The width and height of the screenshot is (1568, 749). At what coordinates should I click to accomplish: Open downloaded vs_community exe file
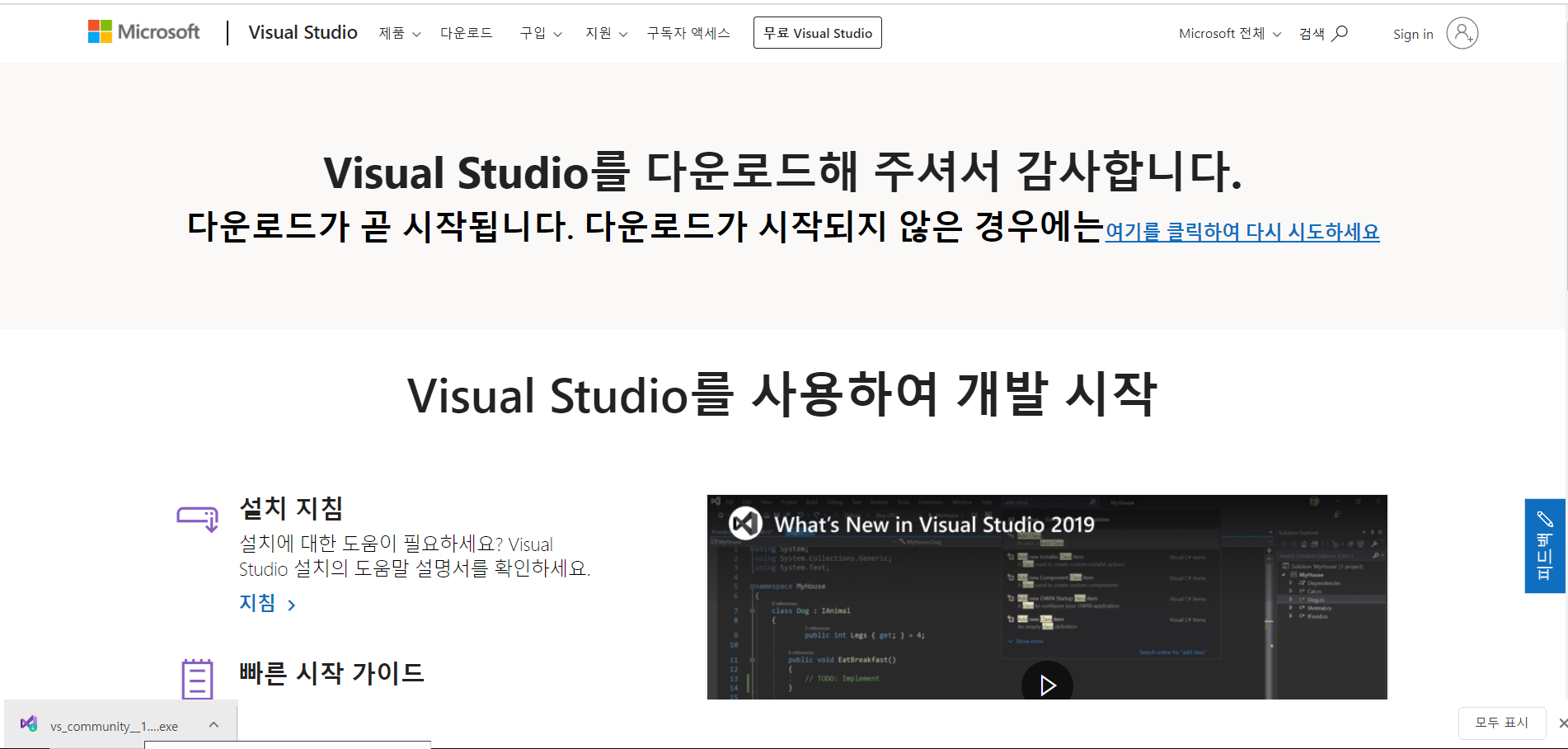(x=114, y=726)
